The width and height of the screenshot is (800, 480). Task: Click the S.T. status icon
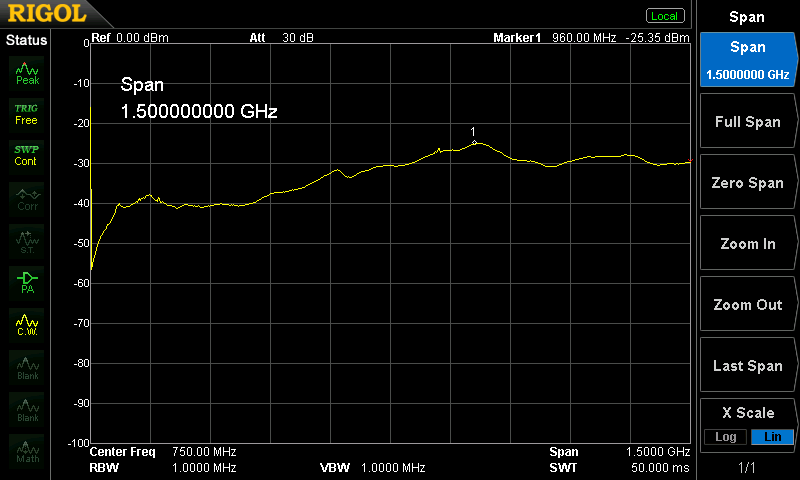pos(27,240)
